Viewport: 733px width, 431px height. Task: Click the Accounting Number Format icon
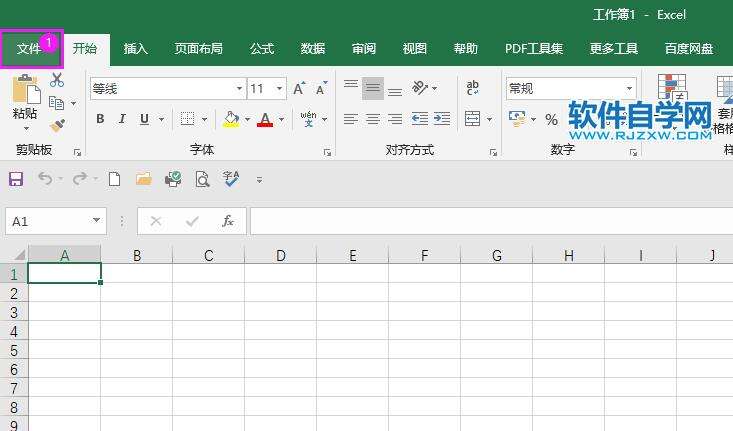(517, 119)
